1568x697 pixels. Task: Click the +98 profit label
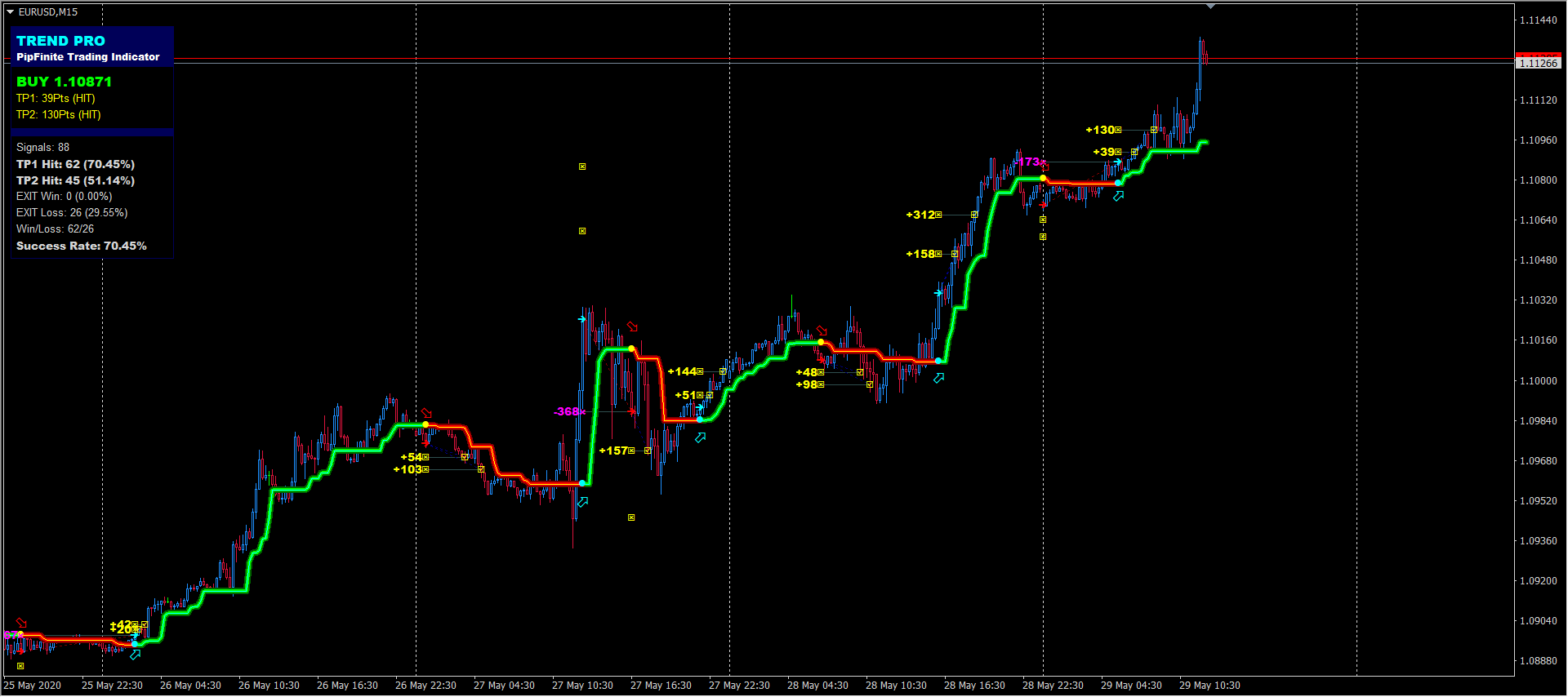click(806, 384)
